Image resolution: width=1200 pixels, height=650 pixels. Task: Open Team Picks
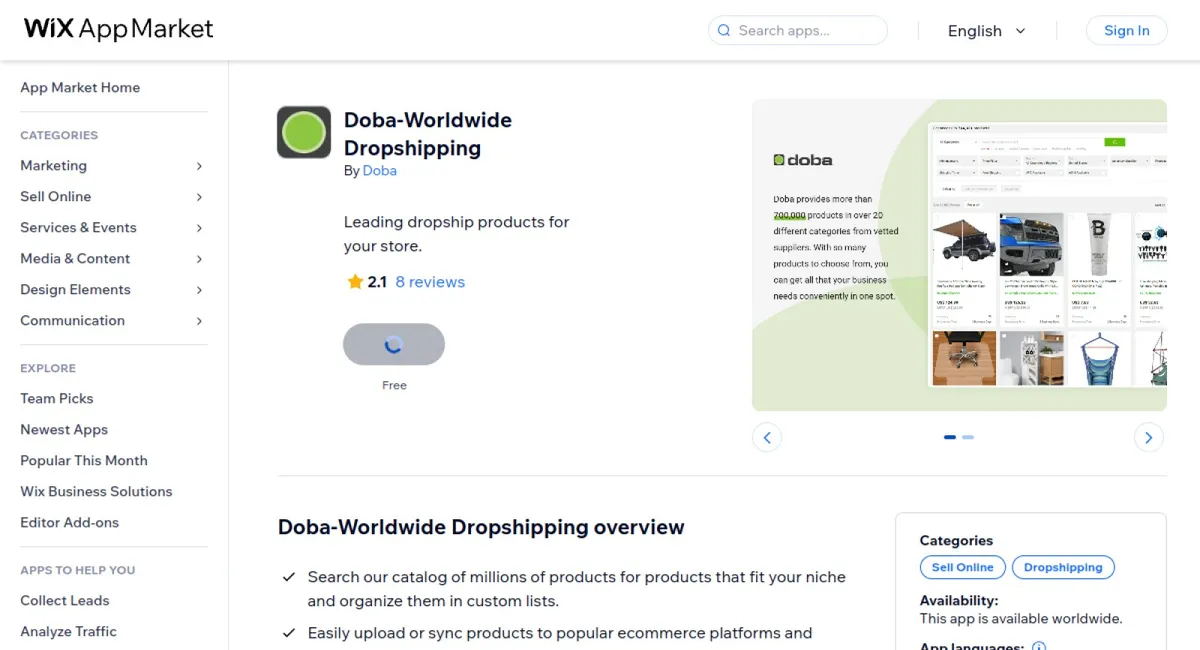pos(56,398)
